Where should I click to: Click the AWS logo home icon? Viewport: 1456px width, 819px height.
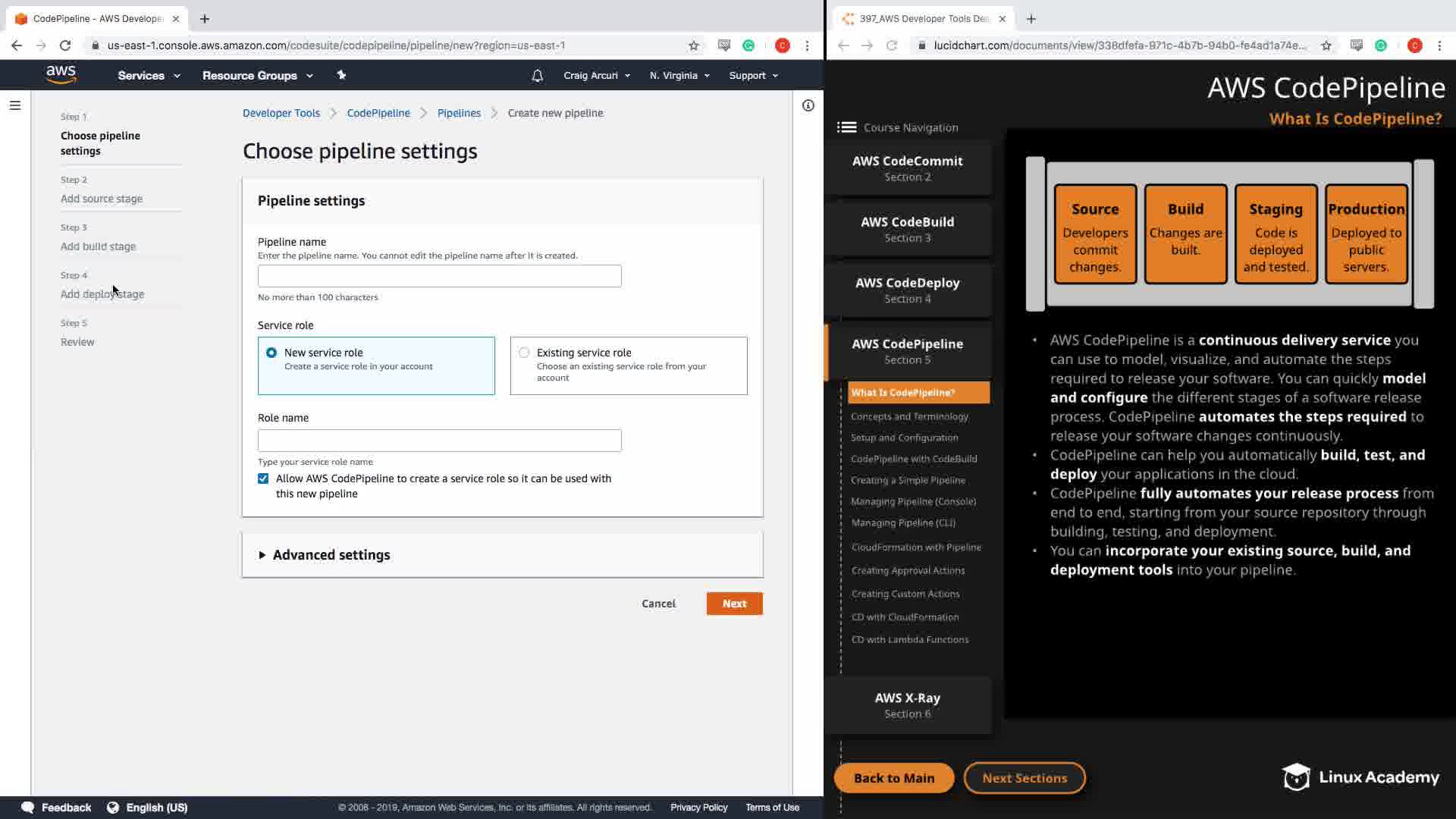tap(61, 74)
